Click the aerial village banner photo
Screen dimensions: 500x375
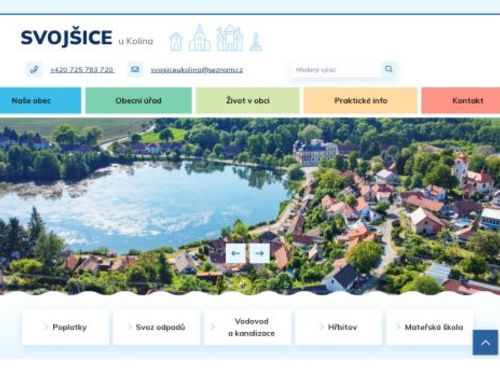(250, 206)
